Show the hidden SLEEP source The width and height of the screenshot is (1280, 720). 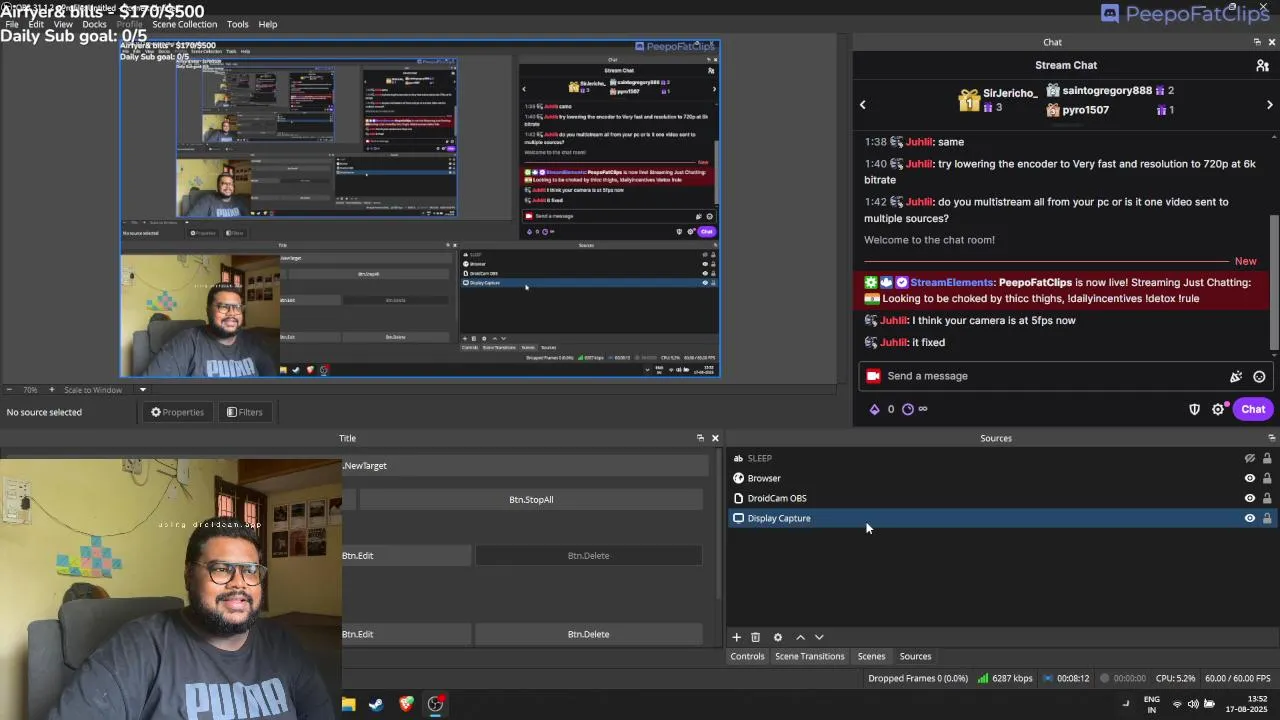pyautogui.click(x=1249, y=458)
